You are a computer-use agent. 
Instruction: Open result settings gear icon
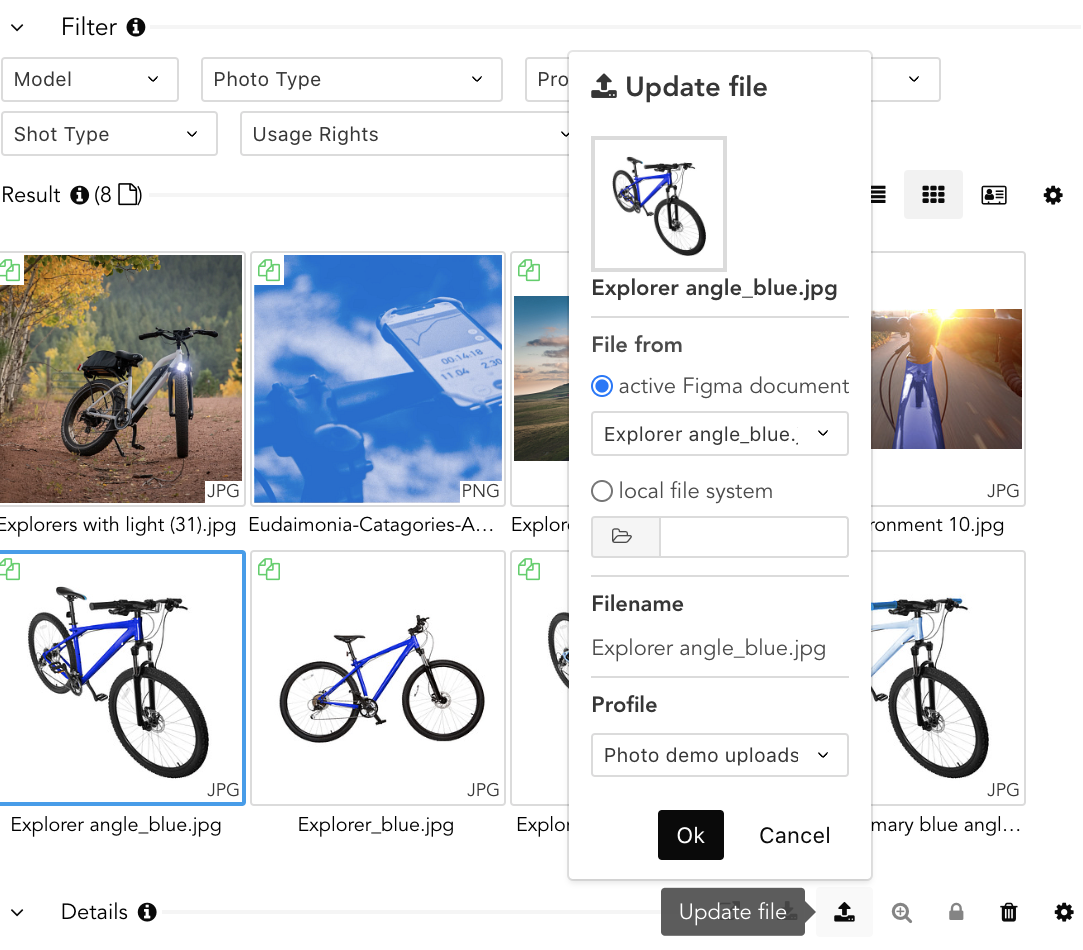1053,195
